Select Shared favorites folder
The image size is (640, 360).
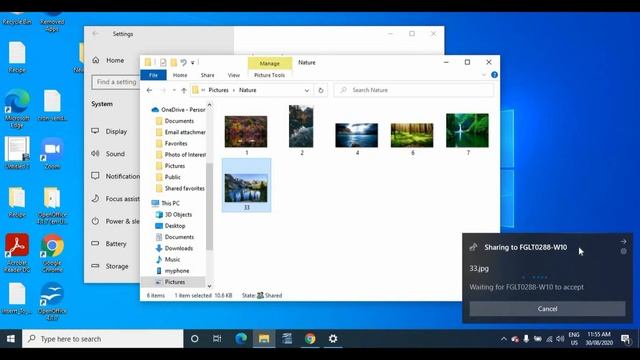click(x=180, y=189)
